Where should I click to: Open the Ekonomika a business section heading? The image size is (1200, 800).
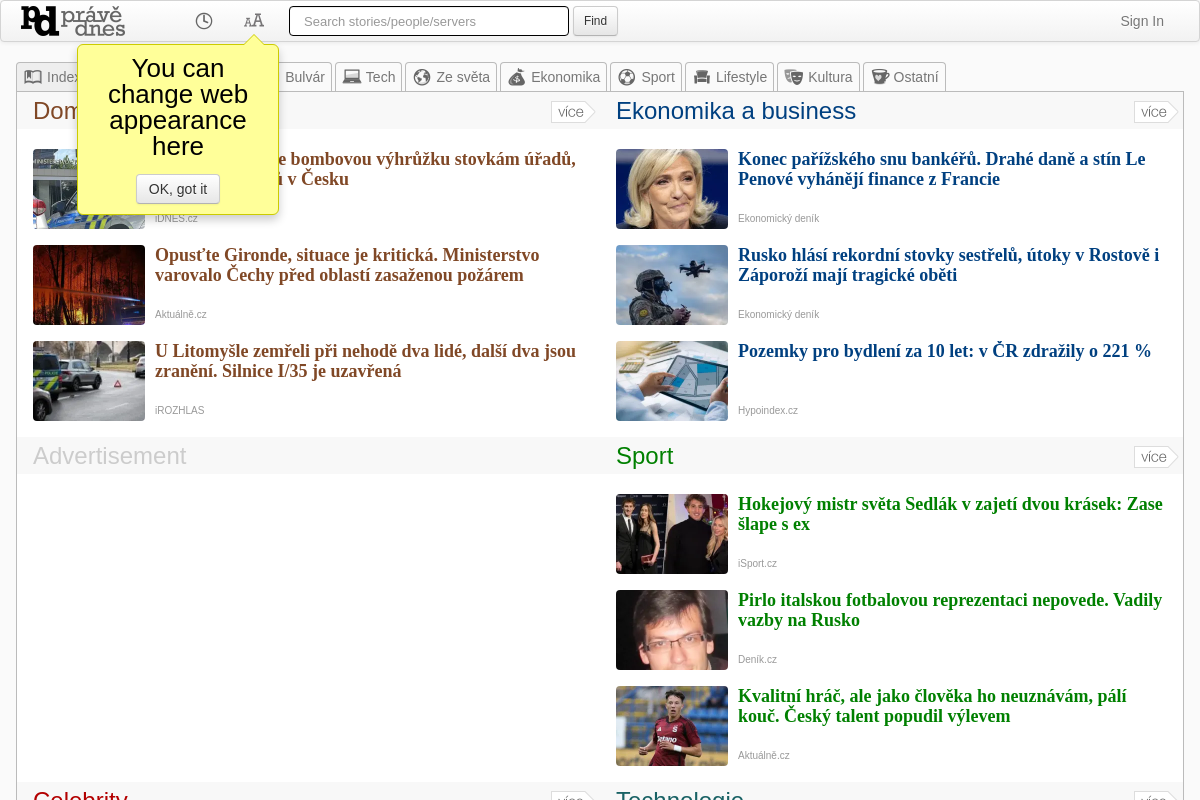[736, 111]
